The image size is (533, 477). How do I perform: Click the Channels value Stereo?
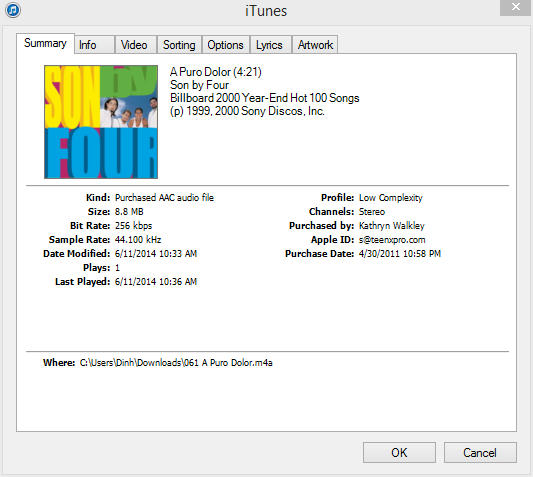coord(372,211)
